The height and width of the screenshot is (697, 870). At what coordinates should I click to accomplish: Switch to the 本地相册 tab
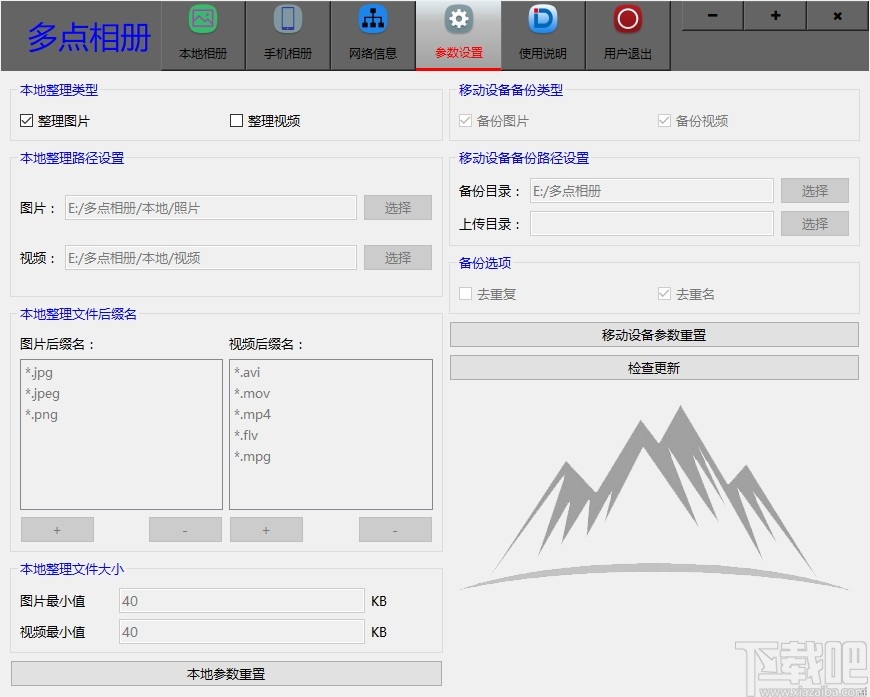pos(203,30)
